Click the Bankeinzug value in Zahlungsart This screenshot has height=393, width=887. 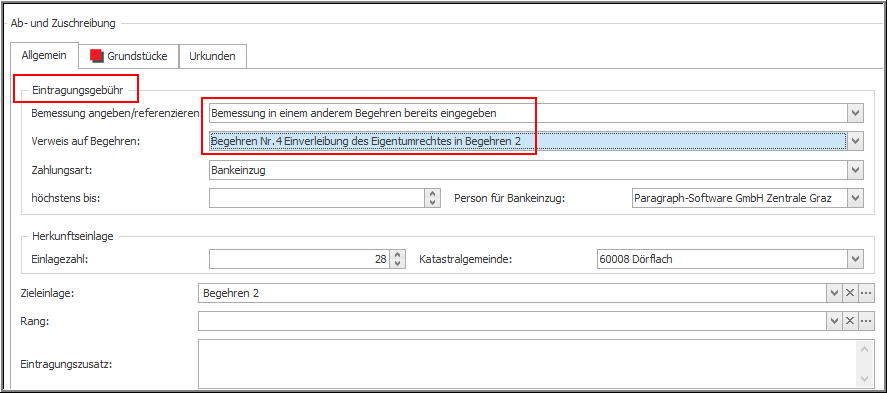pos(238,170)
